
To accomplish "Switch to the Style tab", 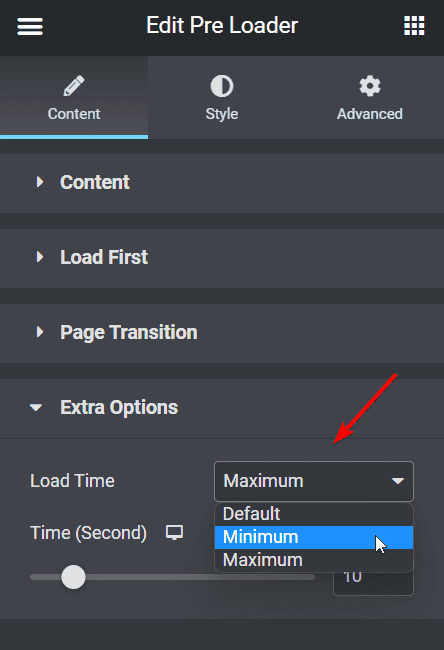I will pyautogui.click(x=222, y=97).
